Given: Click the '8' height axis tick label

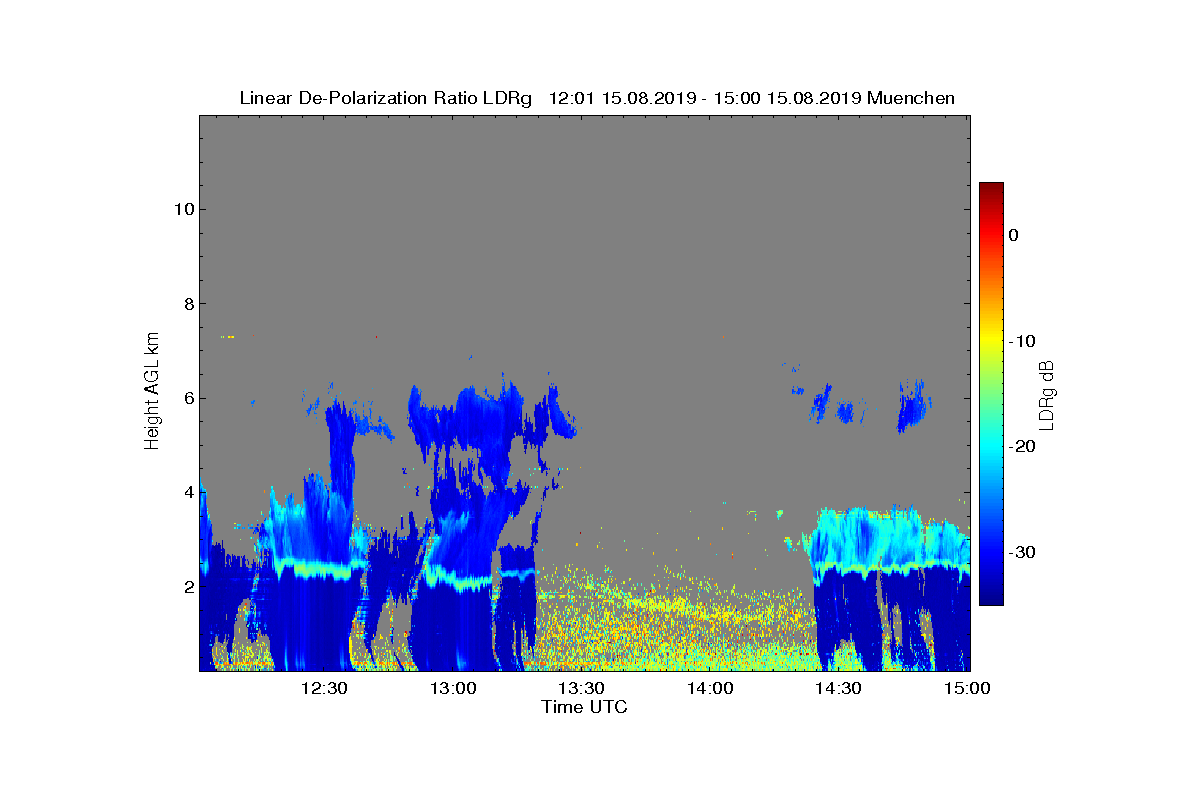Looking at the screenshot, I should click(x=187, y=304).
